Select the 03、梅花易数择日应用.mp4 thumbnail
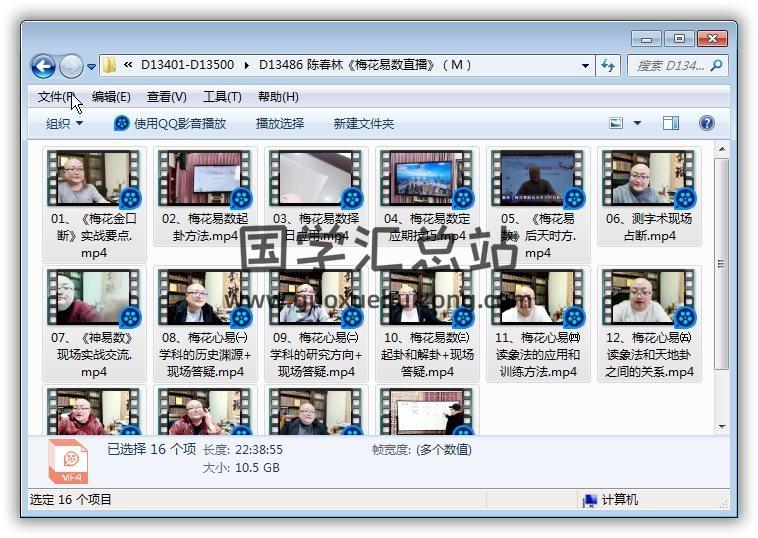The image size is (758, 538). click(x=316, y=178)
